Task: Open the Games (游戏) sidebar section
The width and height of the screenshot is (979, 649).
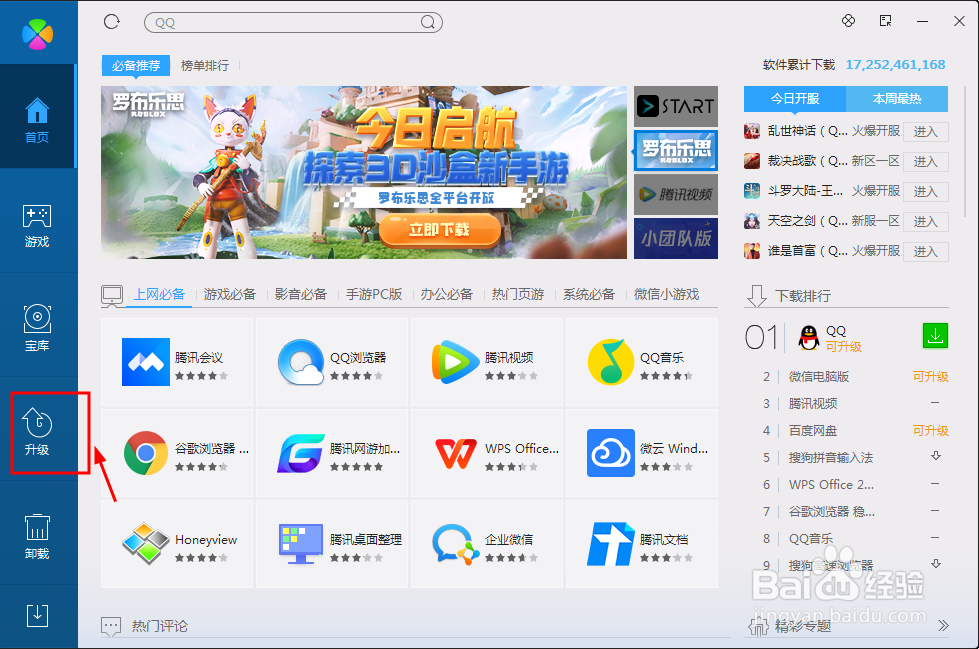Action: pos(37,226)
